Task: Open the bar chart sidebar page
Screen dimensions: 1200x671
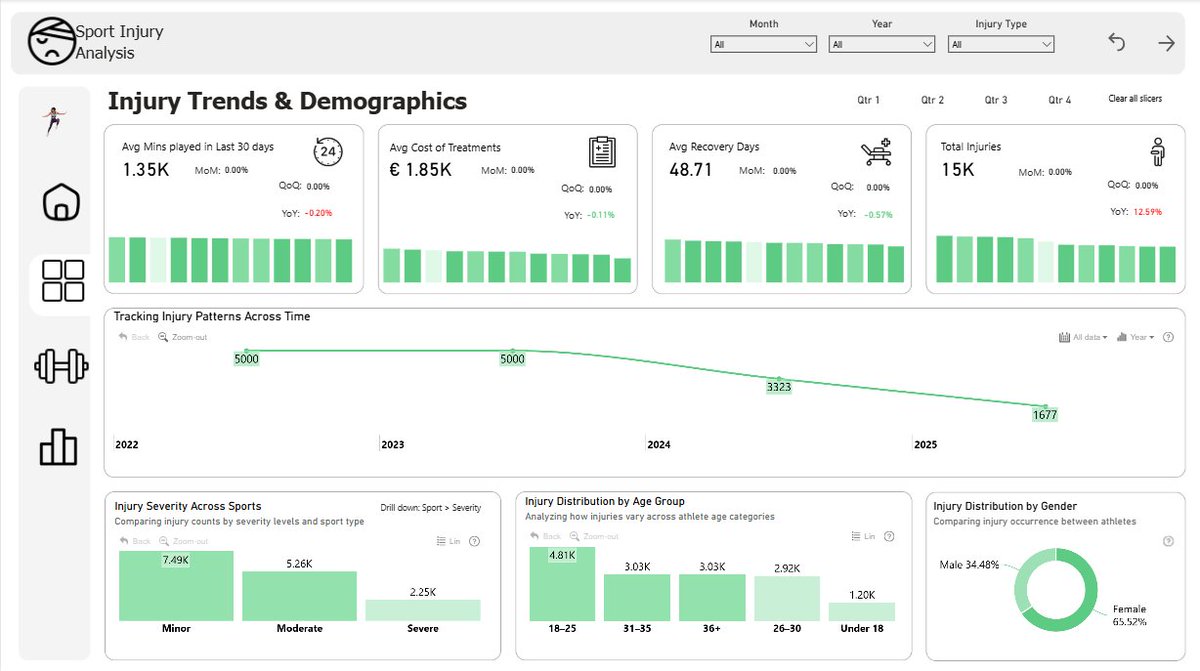Action: (58, 446)
